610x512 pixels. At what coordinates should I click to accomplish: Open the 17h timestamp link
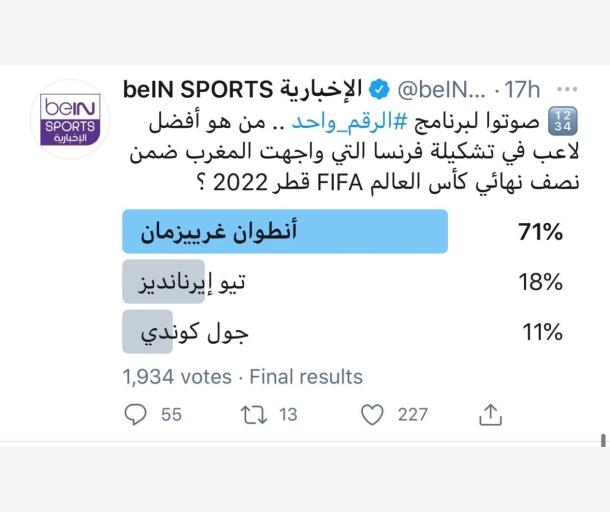523,90
